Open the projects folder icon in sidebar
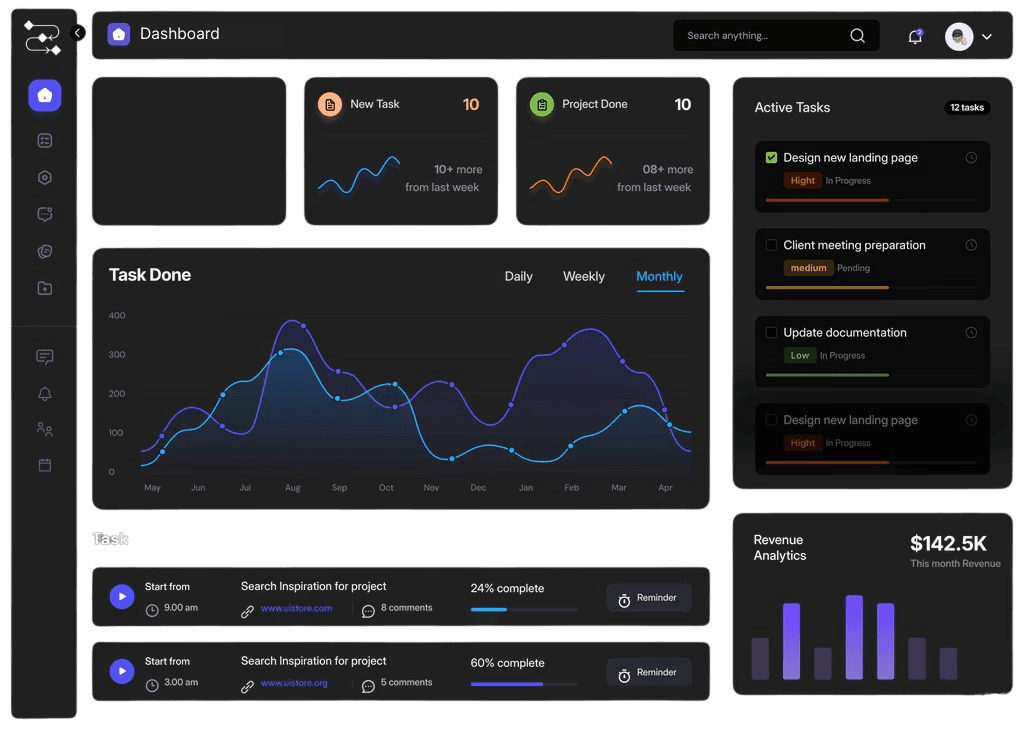 tap(44, 287)
